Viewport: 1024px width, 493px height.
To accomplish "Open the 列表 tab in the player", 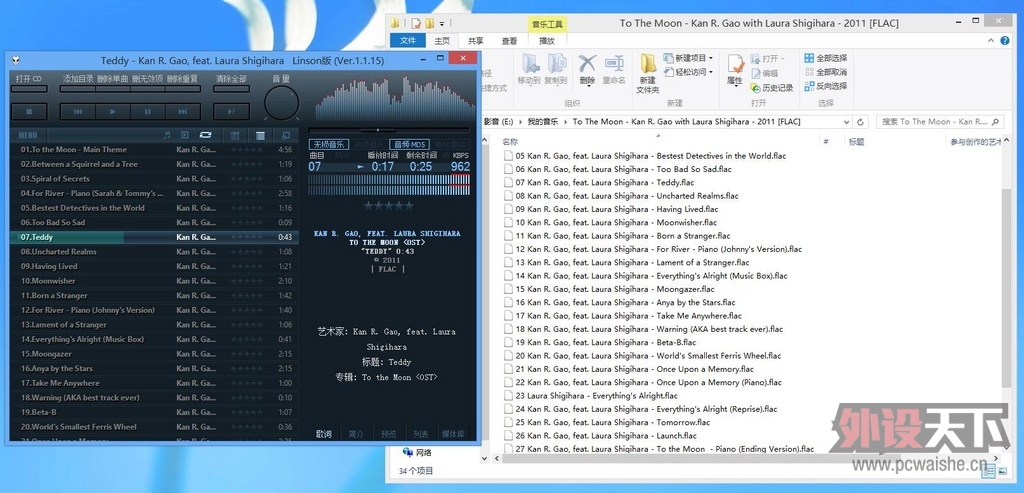I will point(421,434).
